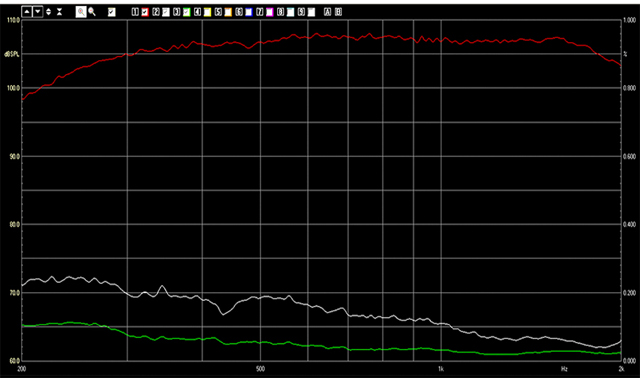Click the Hz unit label on axis
This screenshot has width=640, height=378.
pos(564,369)
